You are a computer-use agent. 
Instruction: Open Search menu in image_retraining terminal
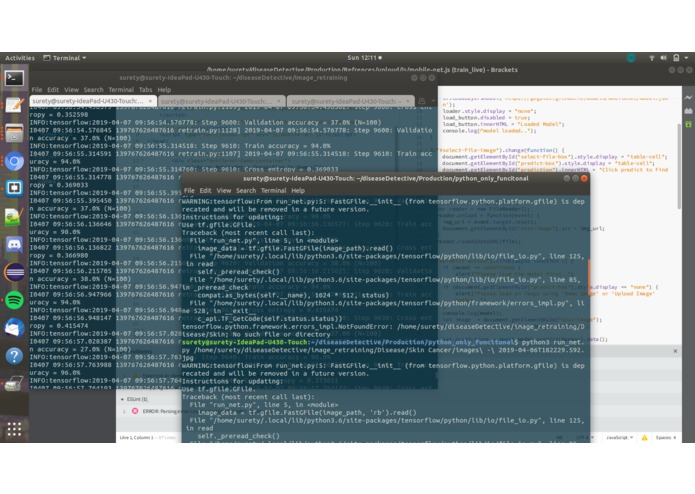(93, 89)
